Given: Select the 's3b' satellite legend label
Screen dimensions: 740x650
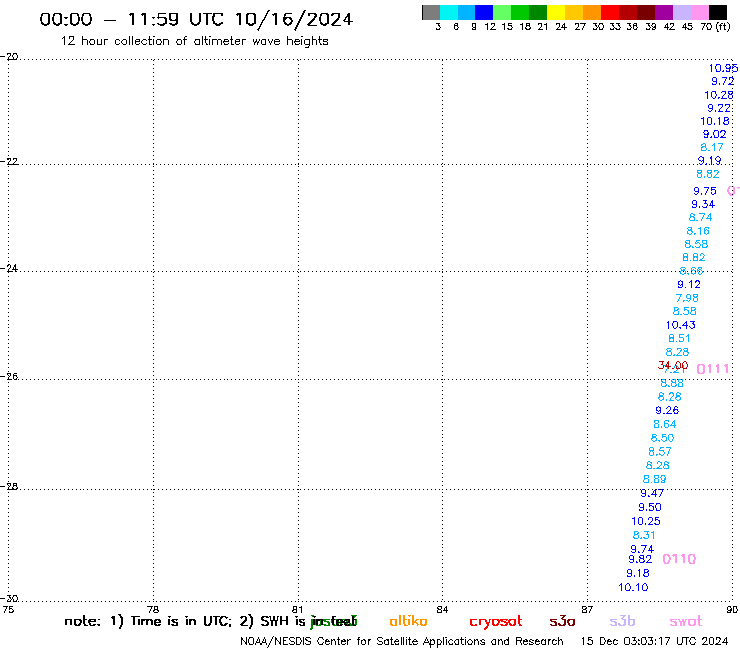Looking at the screenshot, I should point(622,621).
